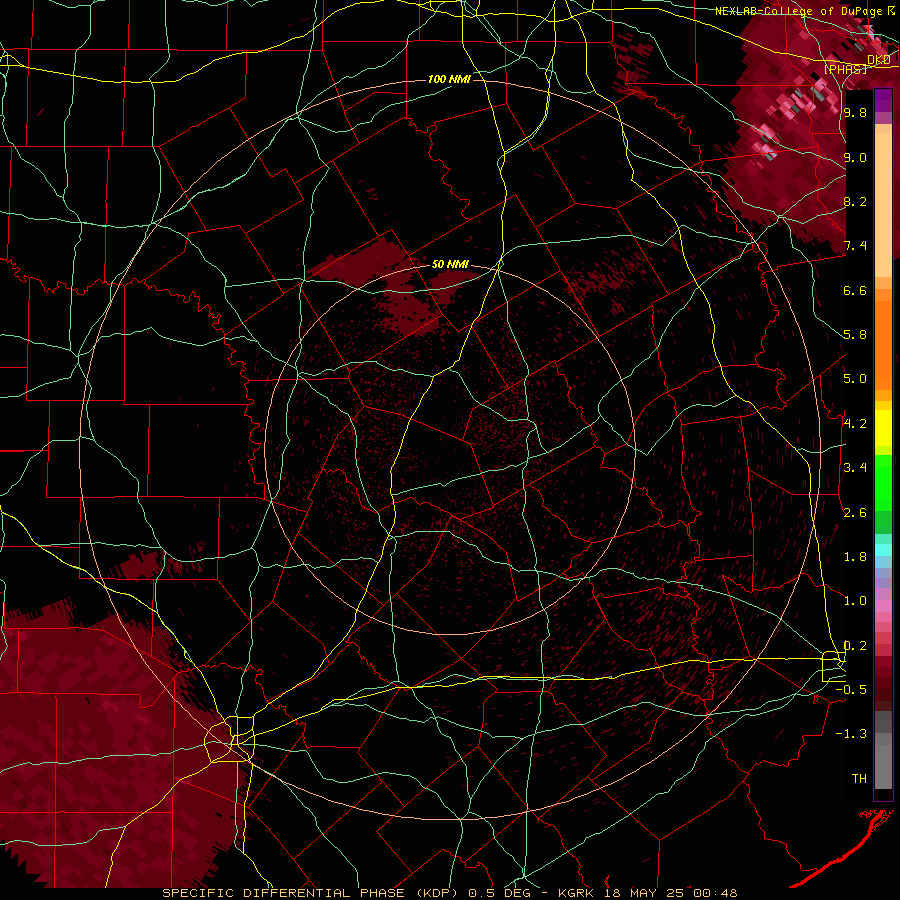Click the 100 NMI range ring label

pos(449,79)
